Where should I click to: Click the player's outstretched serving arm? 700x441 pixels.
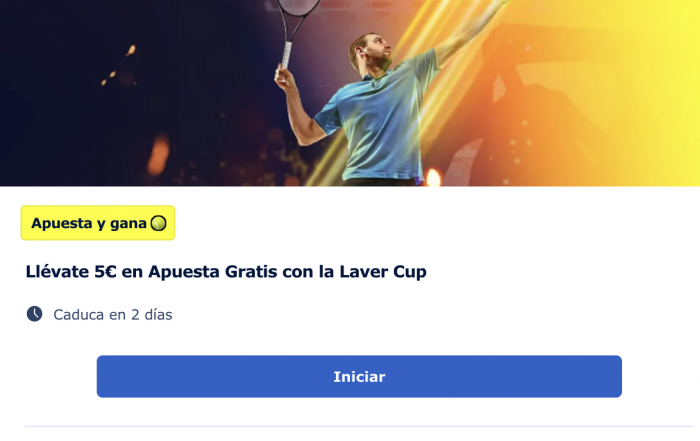[x=469, y=31]
